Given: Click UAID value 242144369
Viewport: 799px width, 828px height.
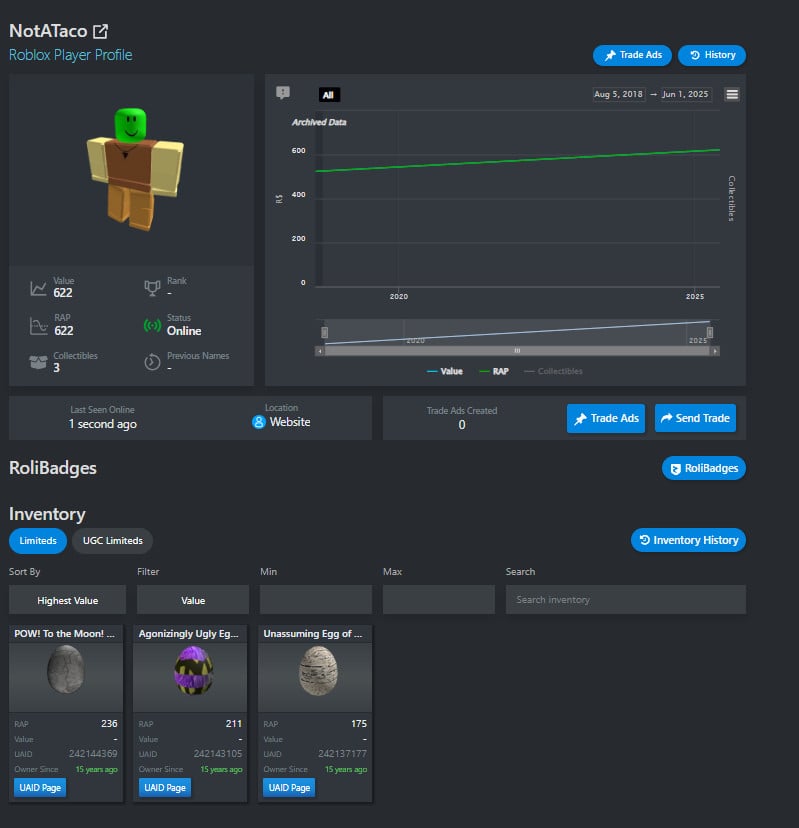Looking at the screenshot, I should [93, 754].
